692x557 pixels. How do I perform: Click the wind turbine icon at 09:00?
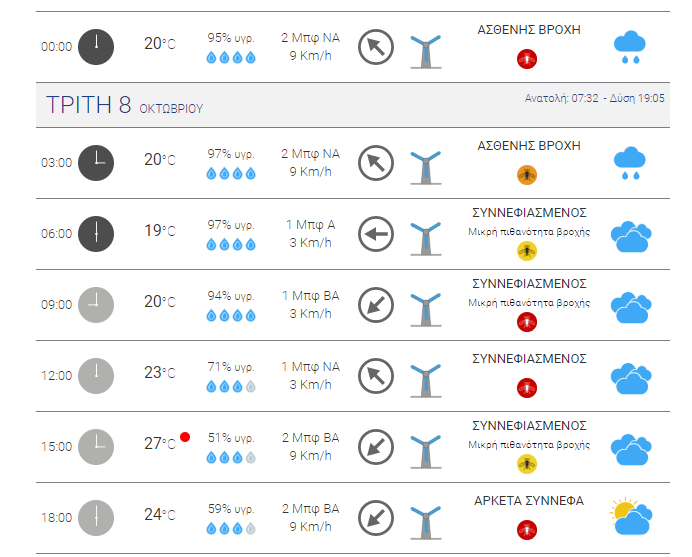[426, 309]
